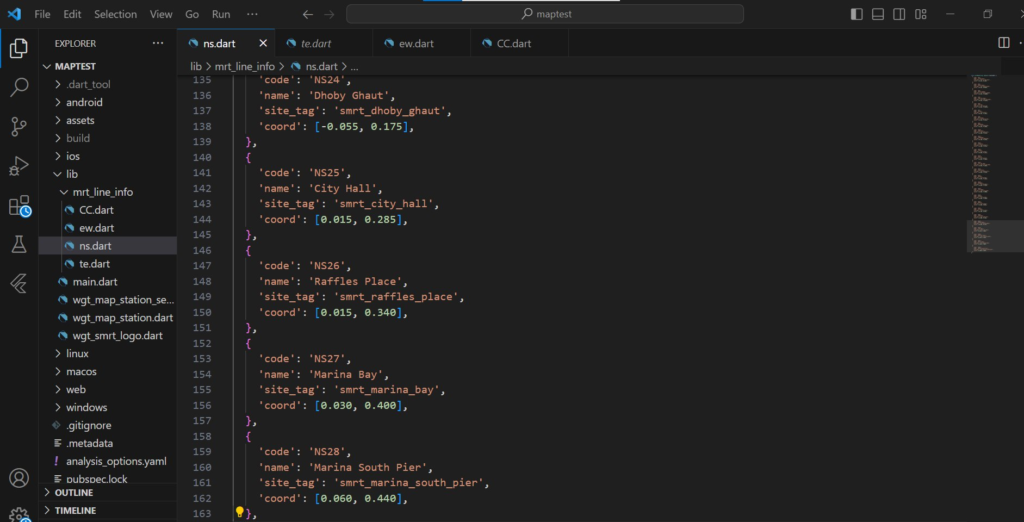The height and width of the screenshot is (522, 1024).
Task: Click the lightbulb code action icon
Action: coord(240,512)
